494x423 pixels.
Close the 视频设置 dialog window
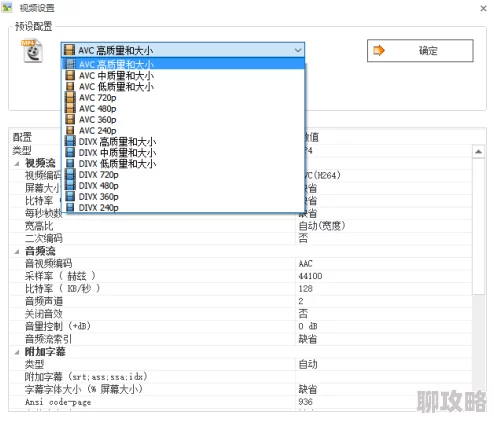(x=483, y=8)
